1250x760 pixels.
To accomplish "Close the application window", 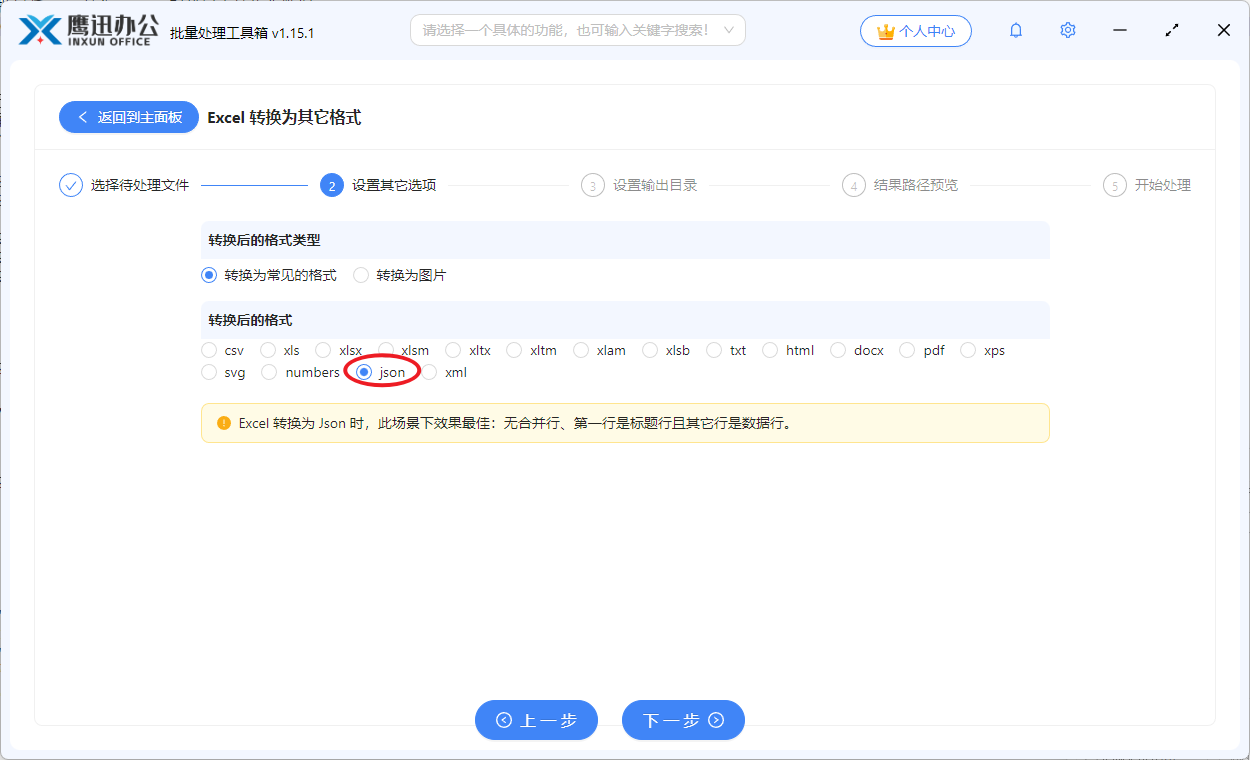I will [x=1224, y=31].
